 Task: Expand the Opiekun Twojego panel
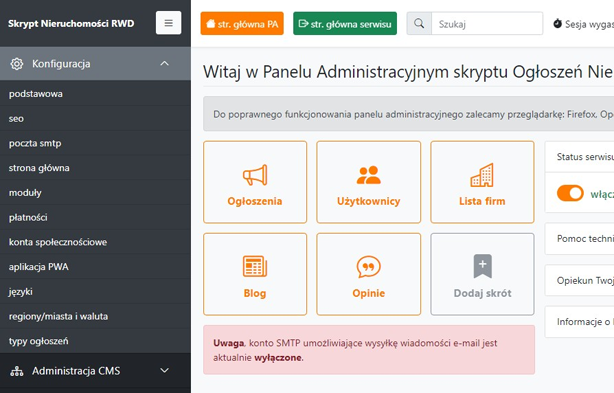pyautogui.click(x=580, y=280)
